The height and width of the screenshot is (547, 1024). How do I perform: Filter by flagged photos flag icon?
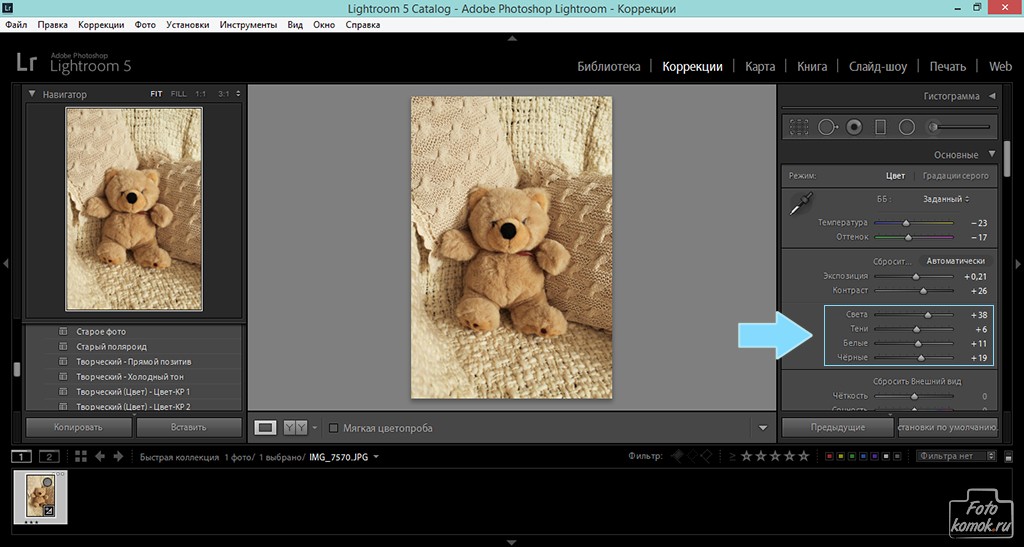pos(678,456)
